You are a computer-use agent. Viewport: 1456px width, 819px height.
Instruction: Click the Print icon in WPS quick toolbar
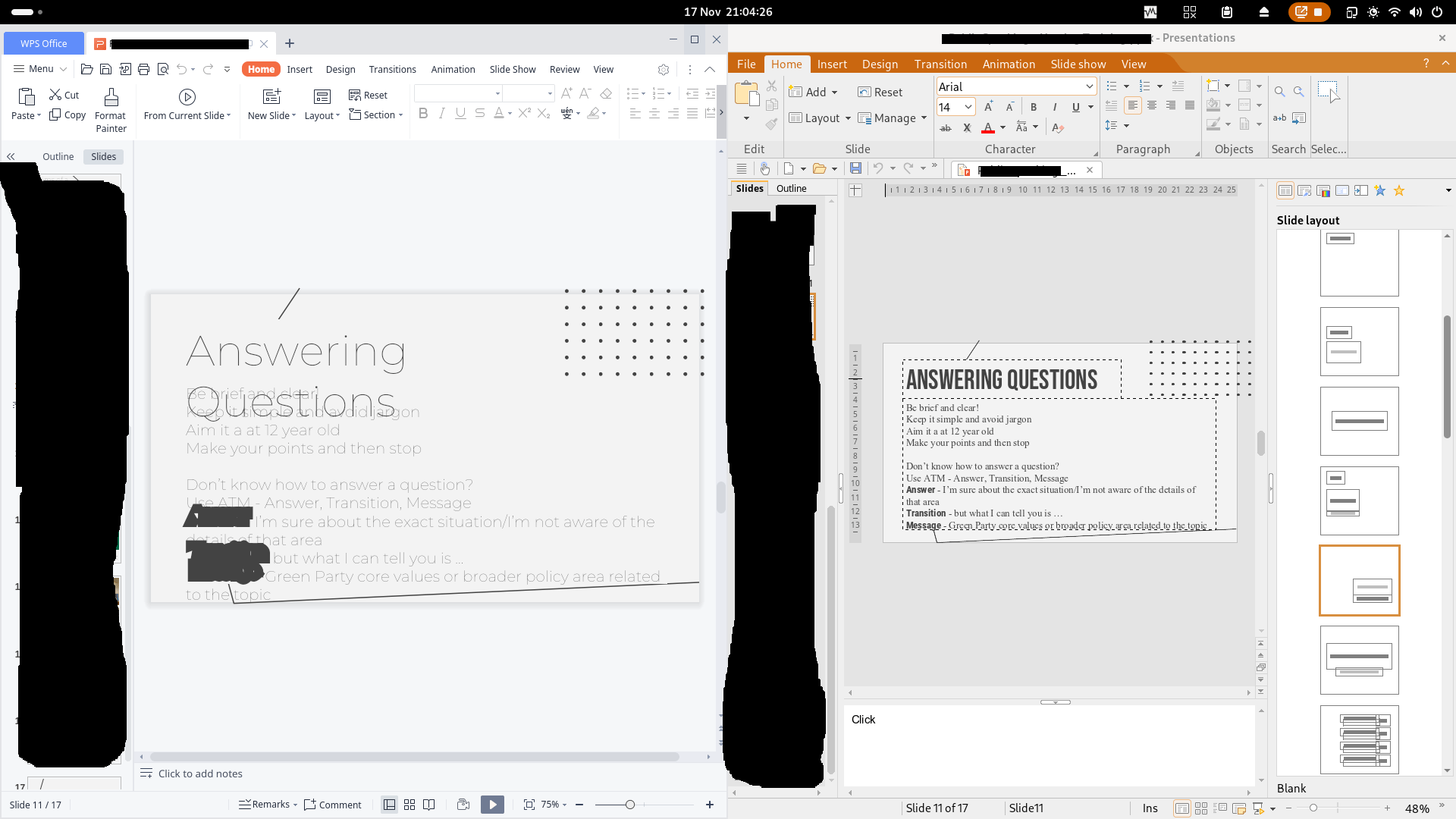[x=144, y=69]
